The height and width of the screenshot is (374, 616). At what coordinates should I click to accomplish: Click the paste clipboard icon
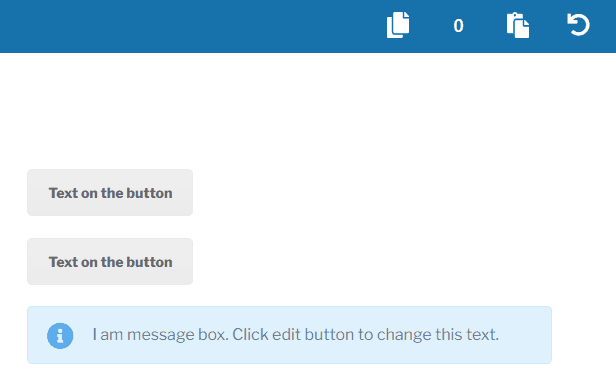[x=518, y=26]
